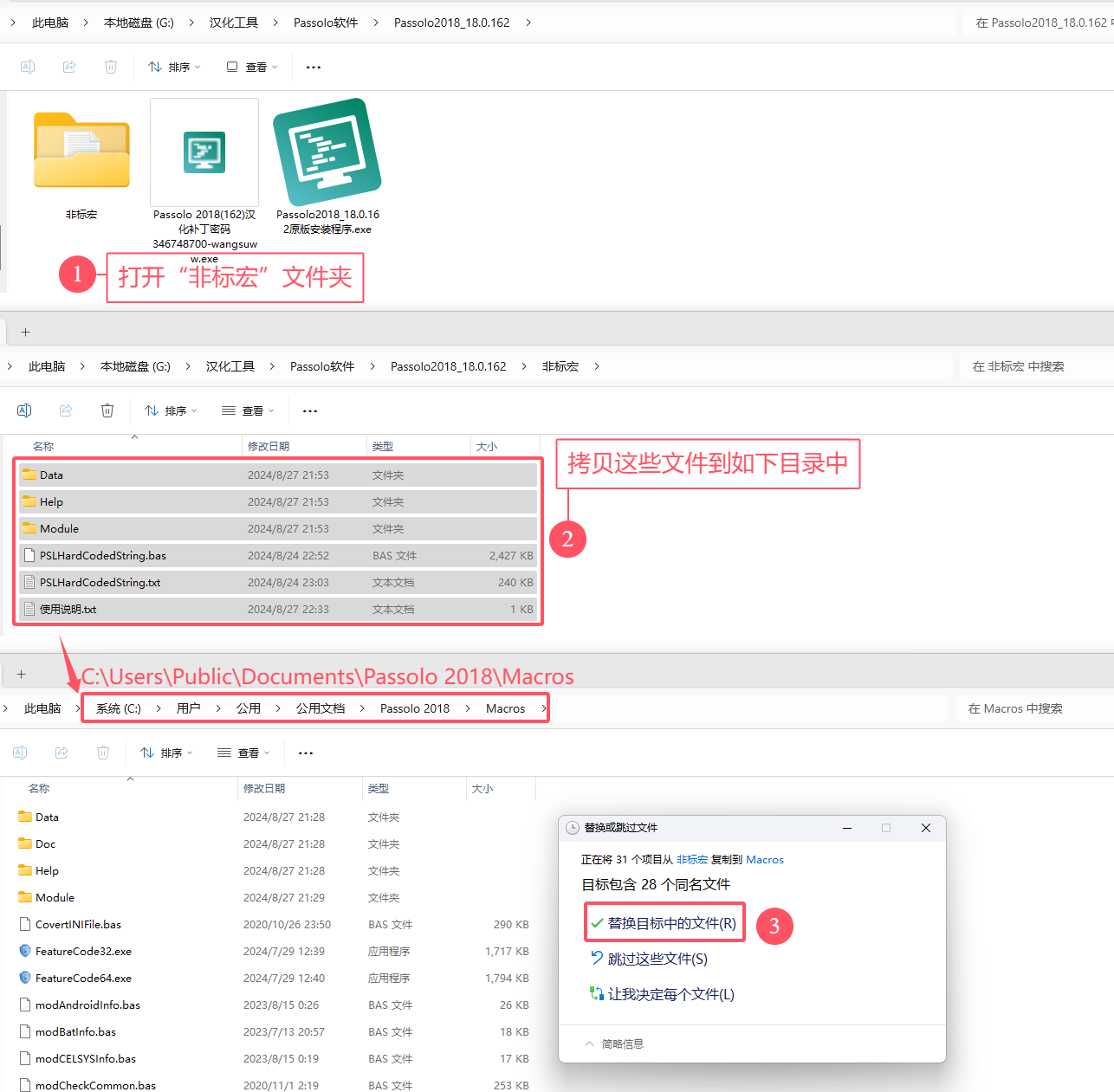Viewport: 1114px width, 1092px height.
Task: Sort by 类型 column in the 非标宏 window
Action: click(418, 446)
